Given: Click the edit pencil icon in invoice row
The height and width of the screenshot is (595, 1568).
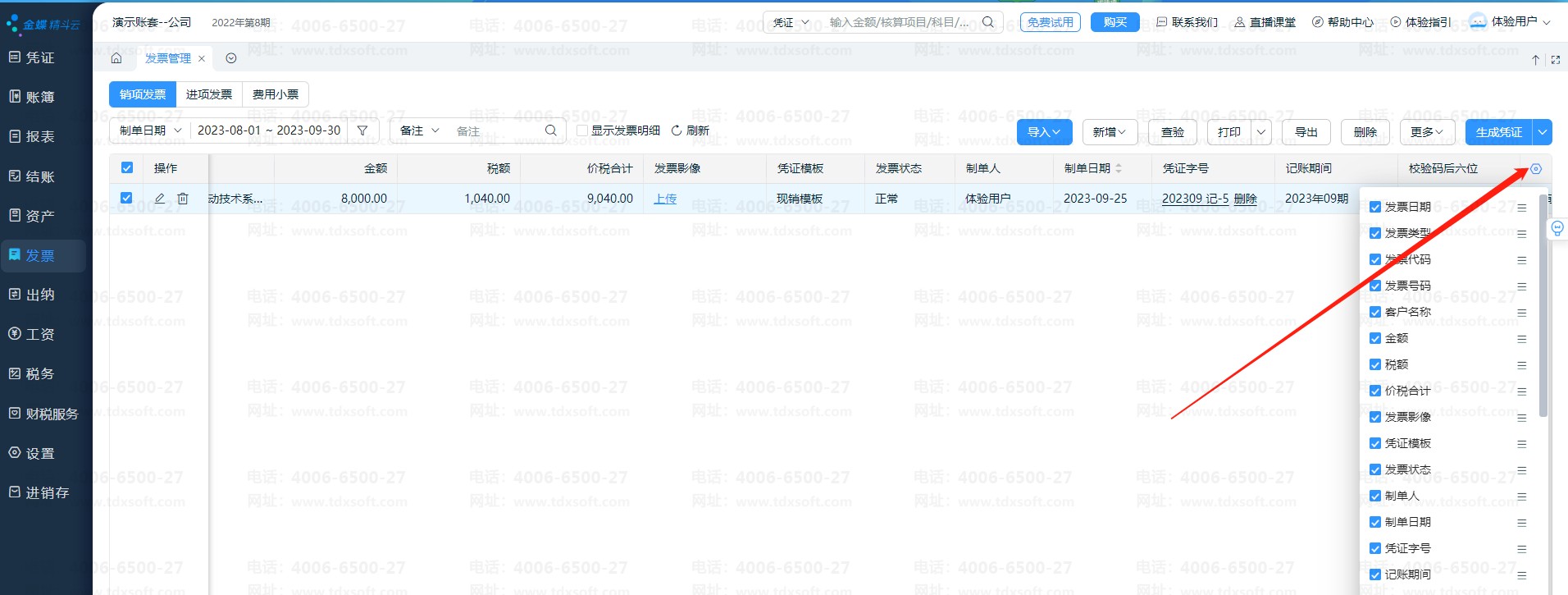Looking at the screenshot, I should (x=160, y=199).
